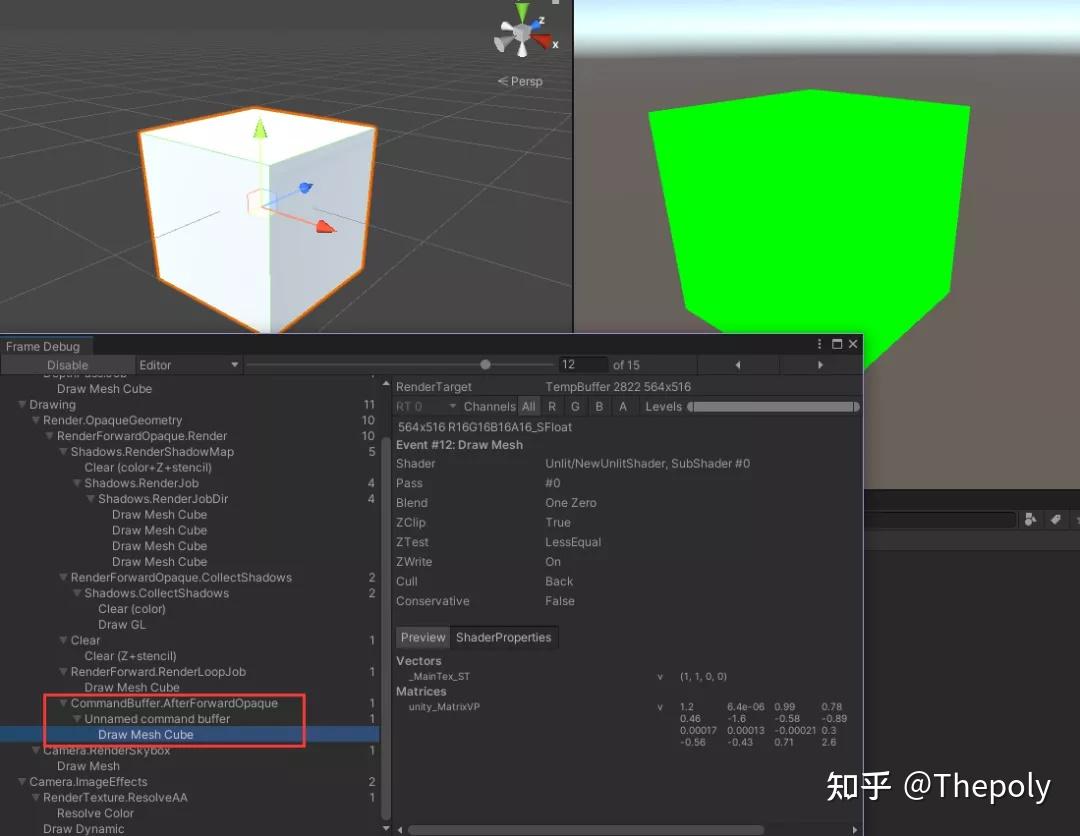
Task: Click the label/tag icon on the right panel
Action: [1057, 518]
